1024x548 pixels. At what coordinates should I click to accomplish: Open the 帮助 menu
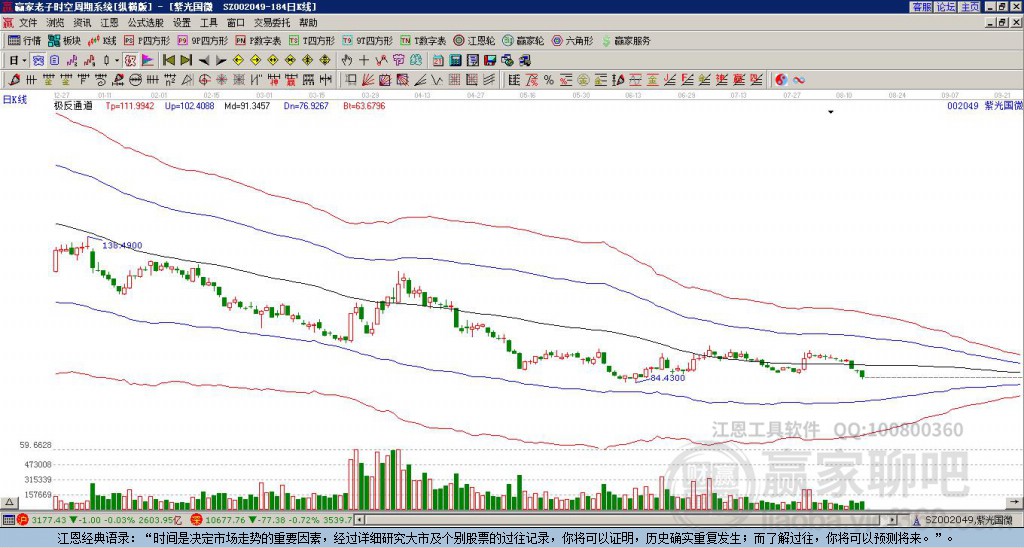tap(308, 23)
